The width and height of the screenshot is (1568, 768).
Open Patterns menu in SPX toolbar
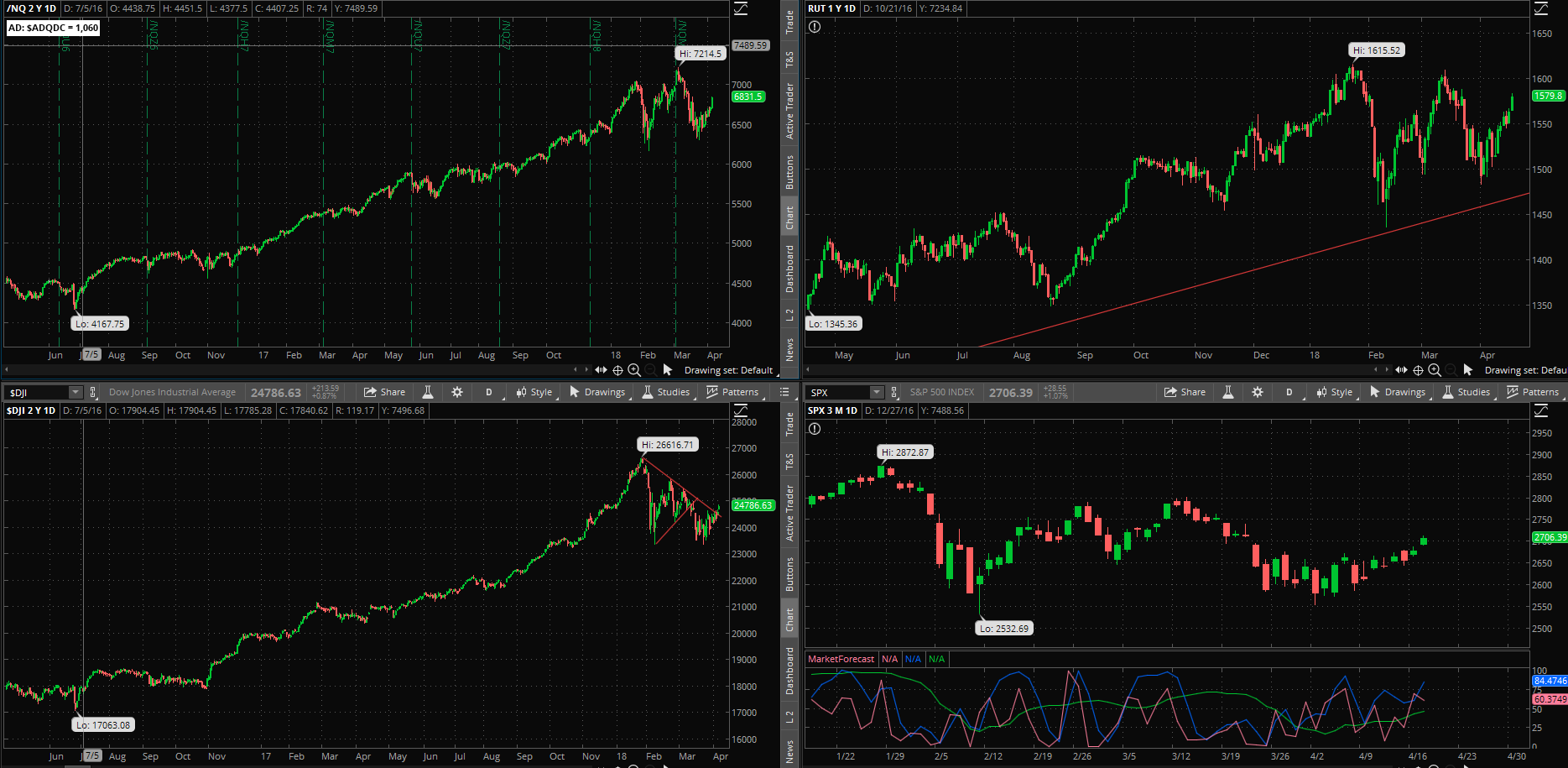[1533, 392]
